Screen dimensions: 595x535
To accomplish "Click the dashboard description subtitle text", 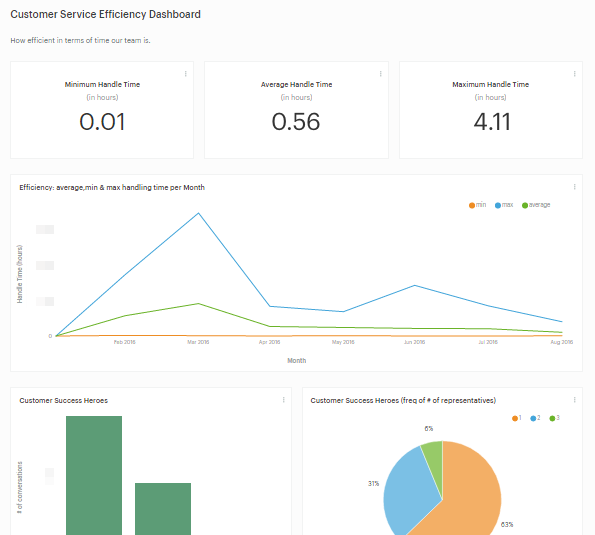I will pyautogui.click(x=80, y=41).
